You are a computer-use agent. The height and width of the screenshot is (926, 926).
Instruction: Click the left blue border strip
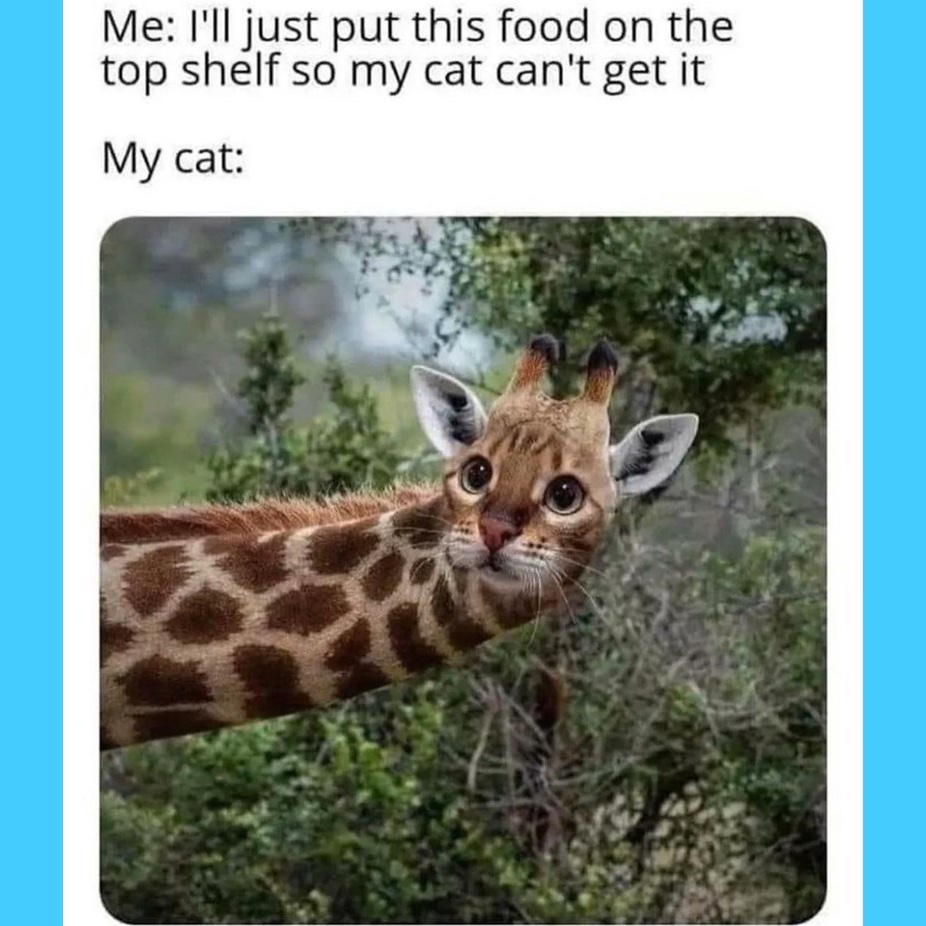31,463
